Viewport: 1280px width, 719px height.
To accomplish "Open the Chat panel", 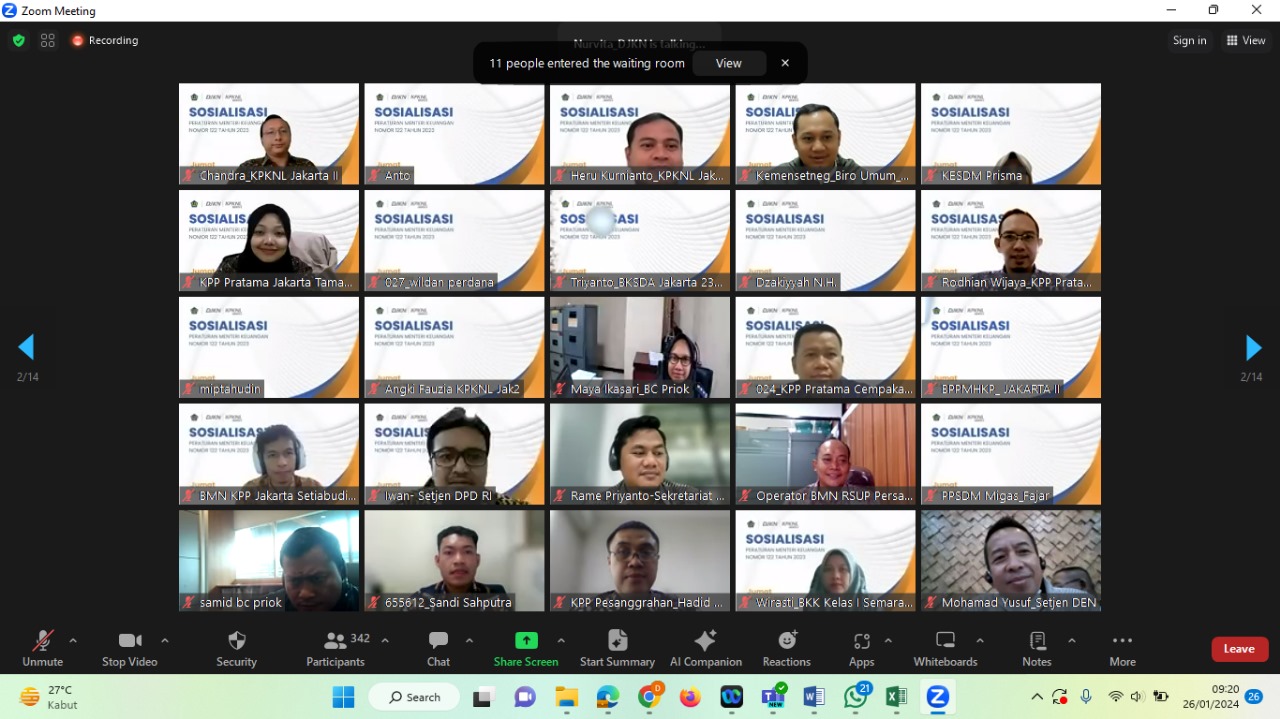I will [438, 648].
